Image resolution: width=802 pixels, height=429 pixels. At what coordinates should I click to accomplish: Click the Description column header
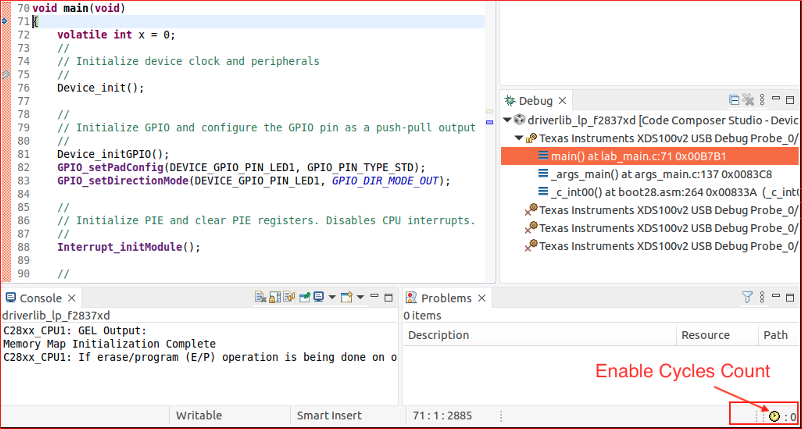pos(438,335)
